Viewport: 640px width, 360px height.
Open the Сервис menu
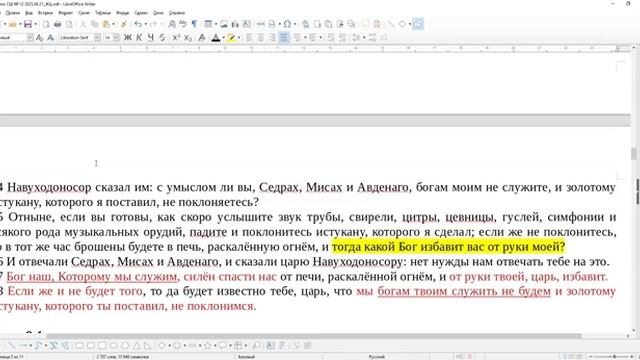click(x=141, y=13)
